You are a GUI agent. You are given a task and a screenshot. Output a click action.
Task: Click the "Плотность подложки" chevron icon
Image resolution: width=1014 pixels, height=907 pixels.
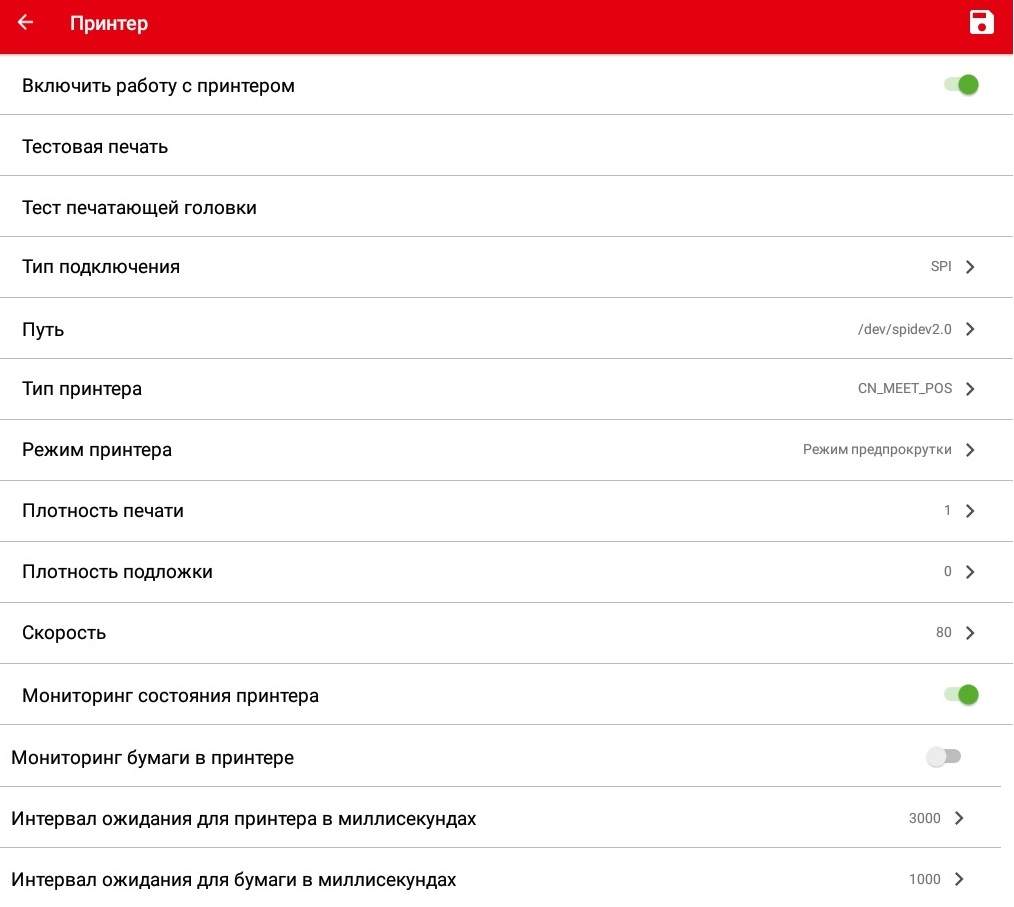[970, 572]
